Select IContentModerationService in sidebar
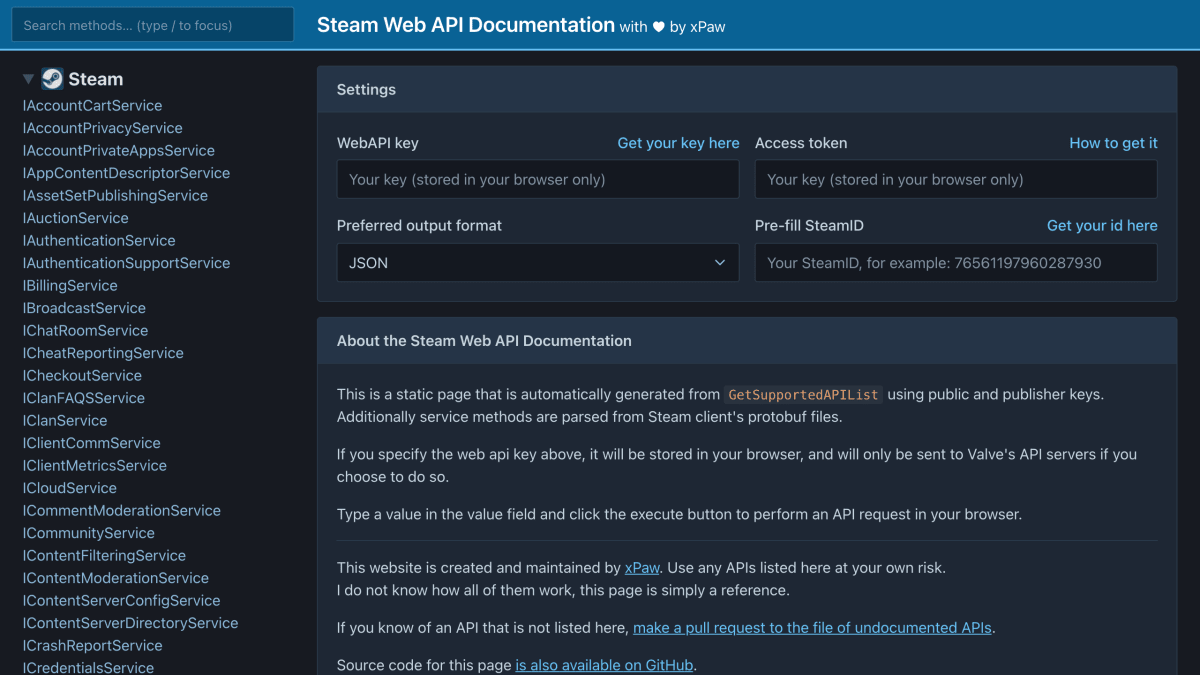The width and height of the screenshot is (1200, 675). coord(115,578)
